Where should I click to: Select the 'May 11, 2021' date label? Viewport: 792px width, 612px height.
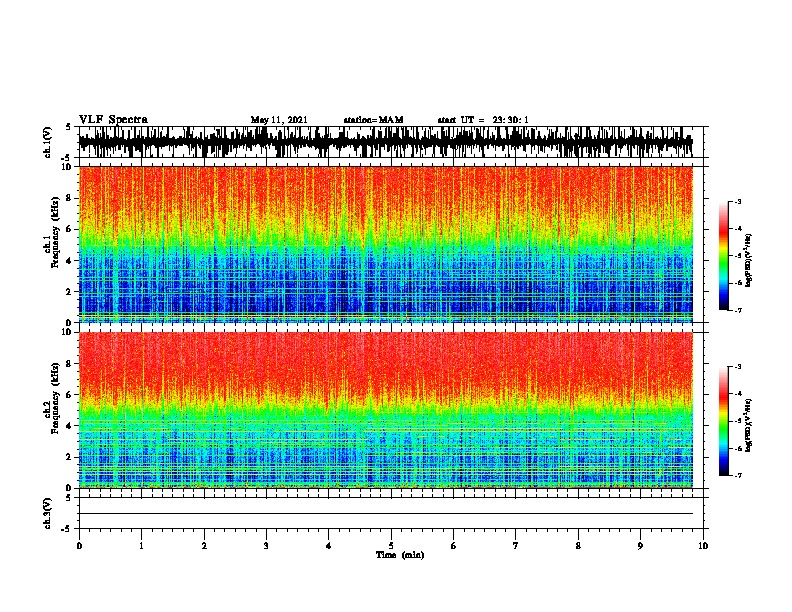[x=279, y=120]
